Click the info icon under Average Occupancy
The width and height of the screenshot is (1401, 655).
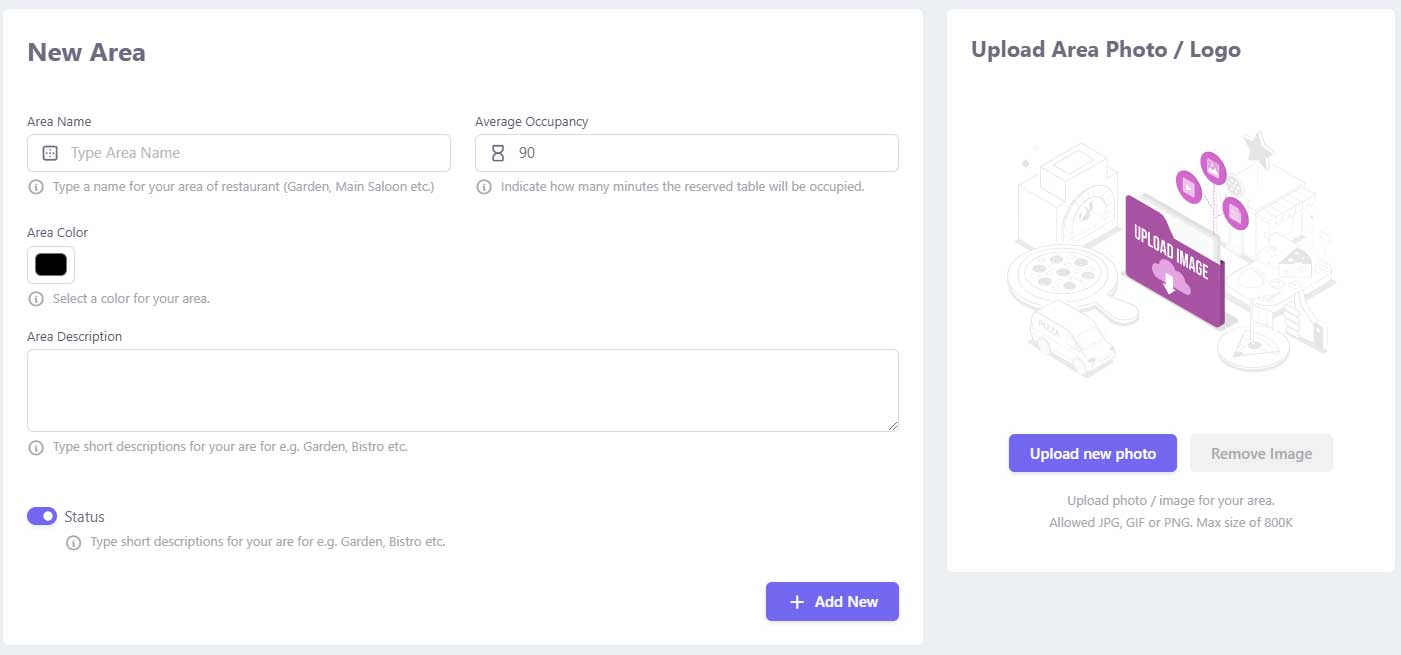[x=484, y=187]
